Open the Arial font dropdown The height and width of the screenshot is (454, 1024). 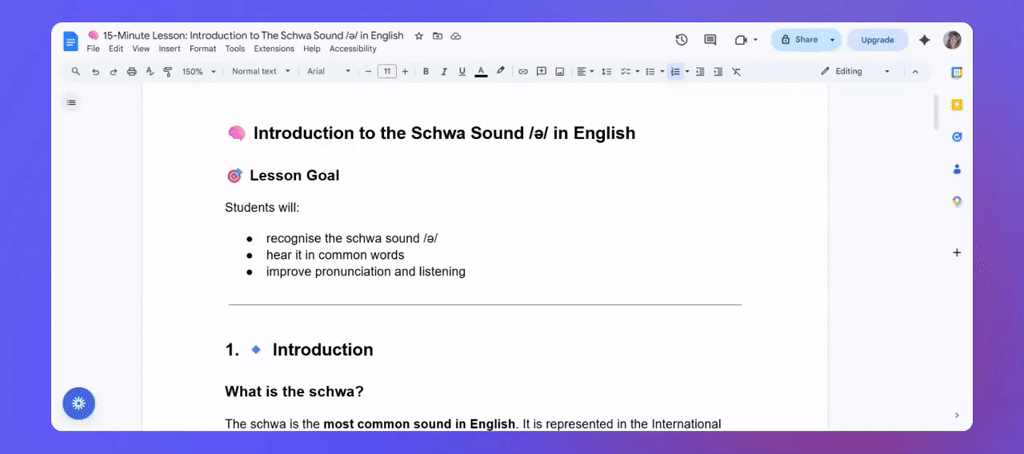[x=329, y=71]
